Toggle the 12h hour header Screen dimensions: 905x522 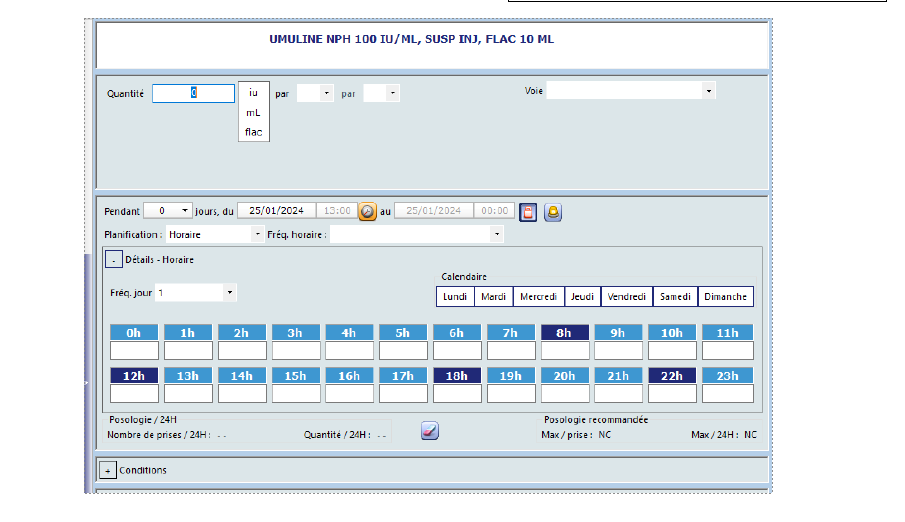click(x=134, y=376)
